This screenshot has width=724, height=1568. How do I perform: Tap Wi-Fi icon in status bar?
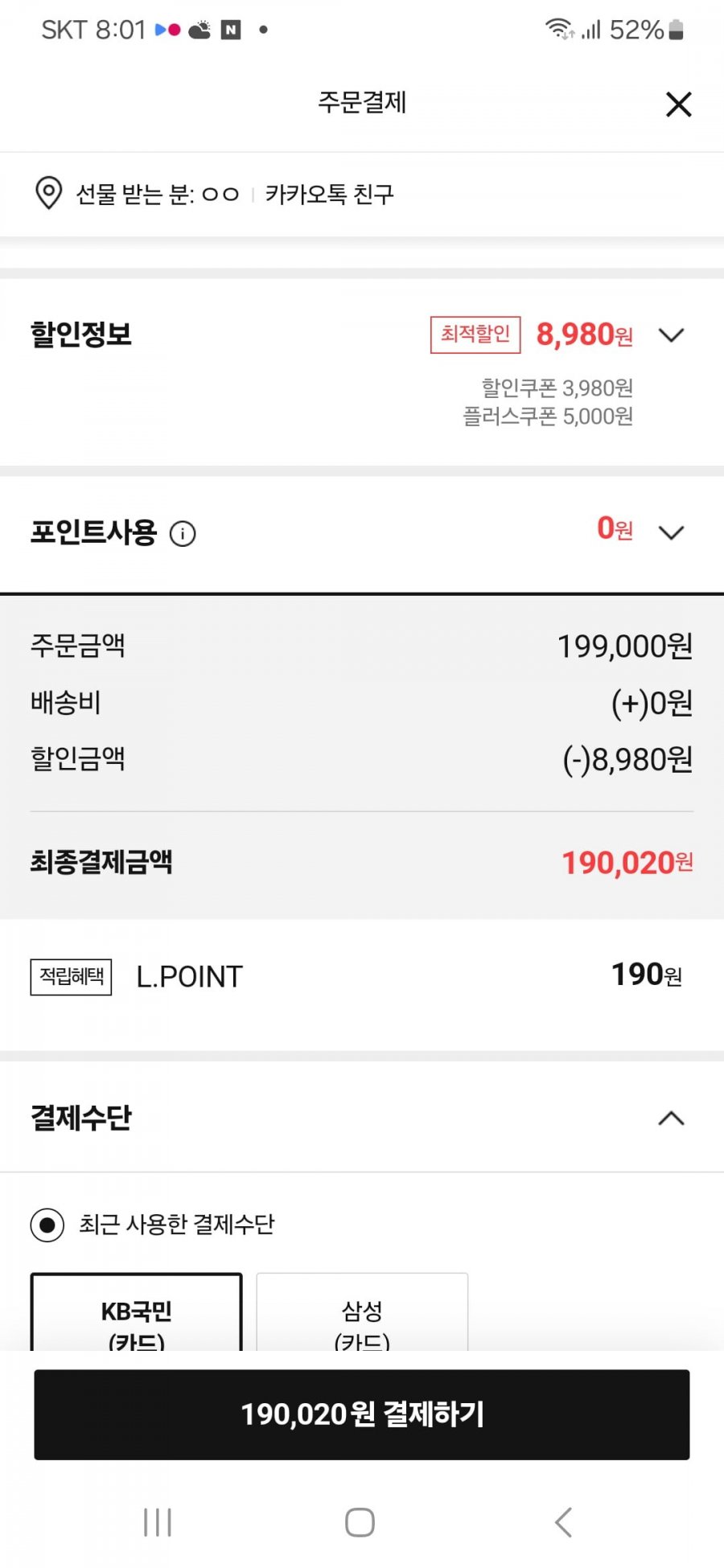pos(559,30)
